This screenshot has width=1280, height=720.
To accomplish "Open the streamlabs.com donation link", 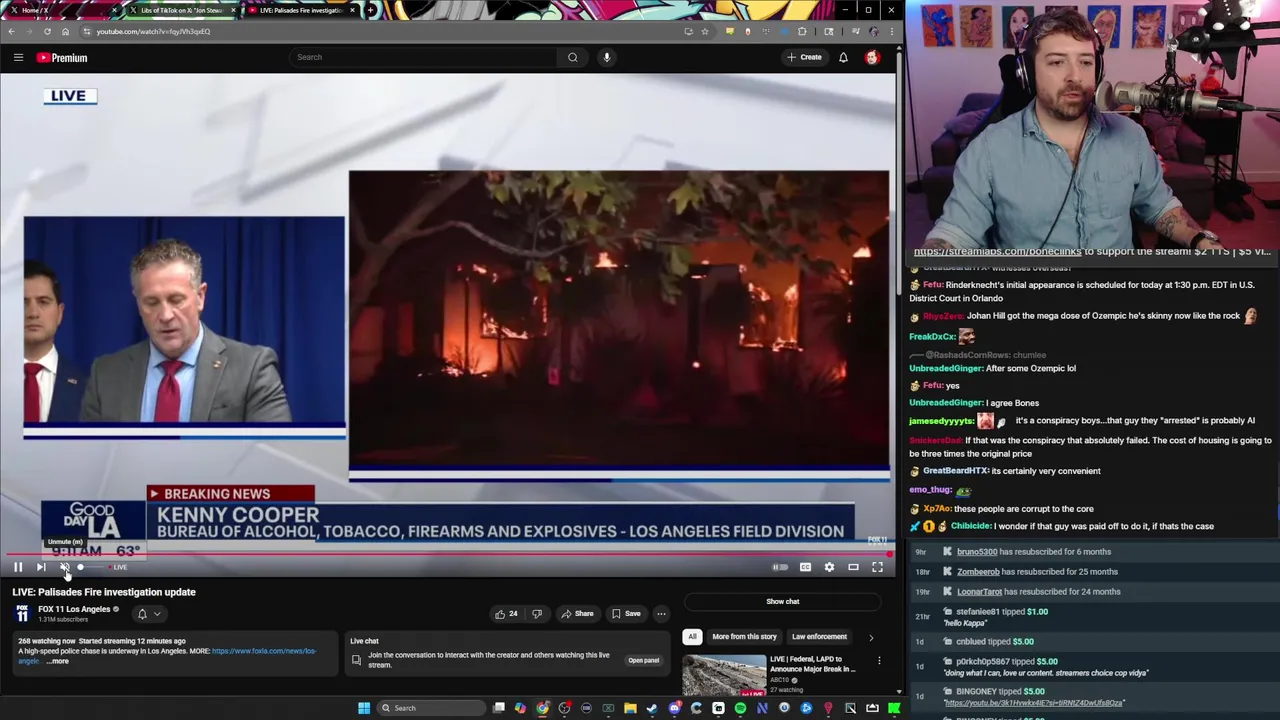I will 997,252.
